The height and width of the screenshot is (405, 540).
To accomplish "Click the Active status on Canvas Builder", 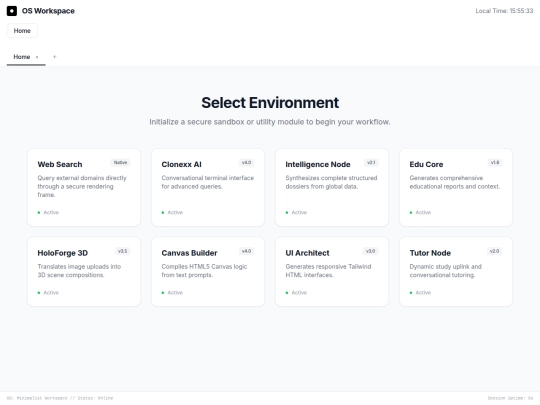I will coord(172,293).
